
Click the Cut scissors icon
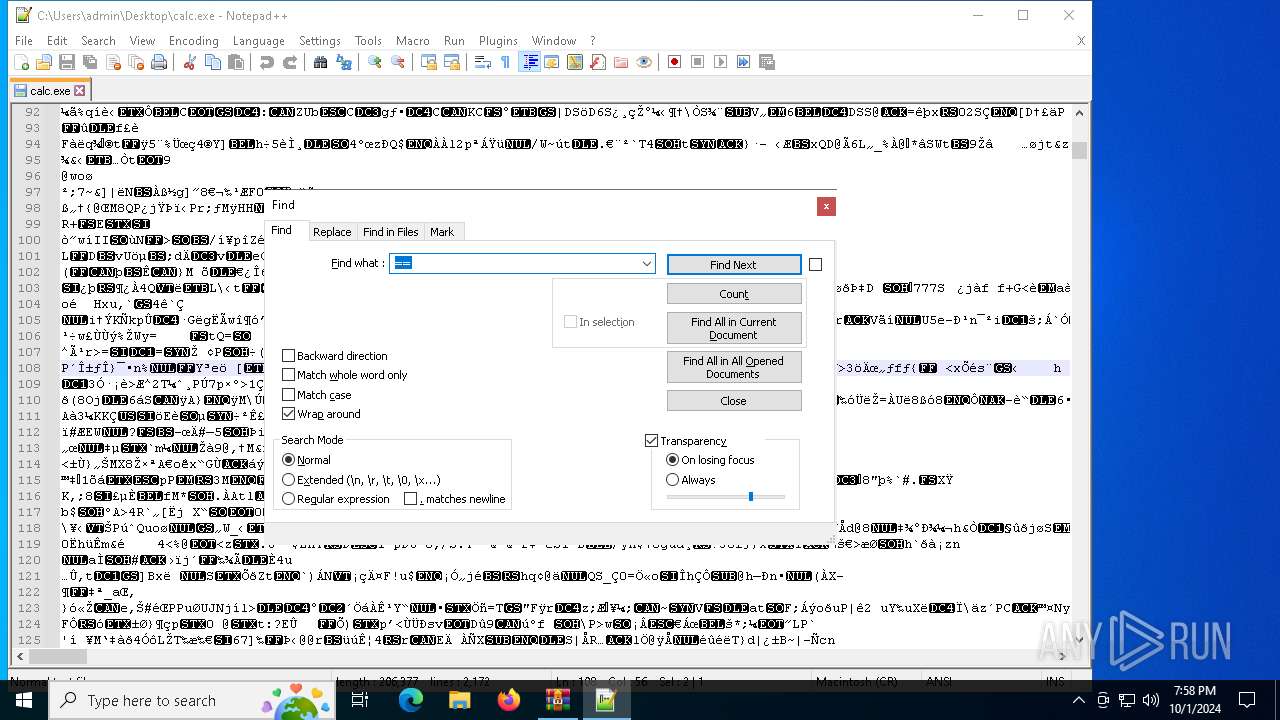(189, 62)
